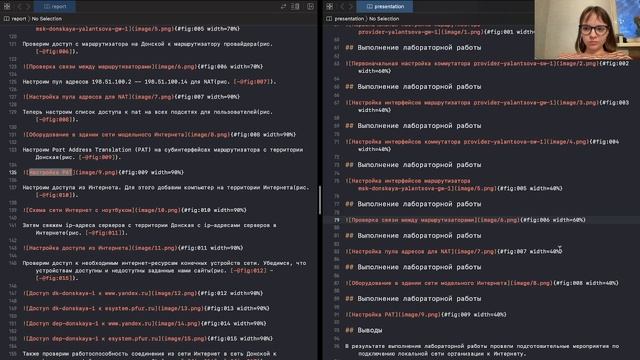Click the webcam video overlay of the presenter

coord(587,30)
